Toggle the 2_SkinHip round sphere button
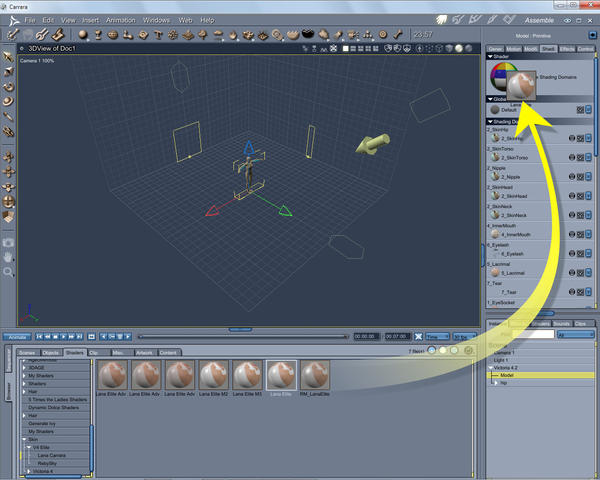This screenshot has height=480, width=600. (x=572, y=138)
